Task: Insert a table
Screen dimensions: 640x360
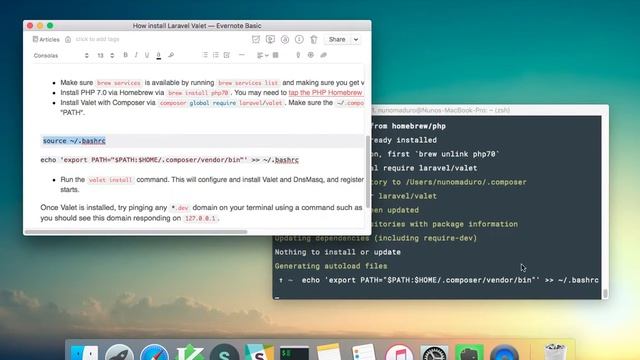Action: pyautogui.click(x=276, y=55)
